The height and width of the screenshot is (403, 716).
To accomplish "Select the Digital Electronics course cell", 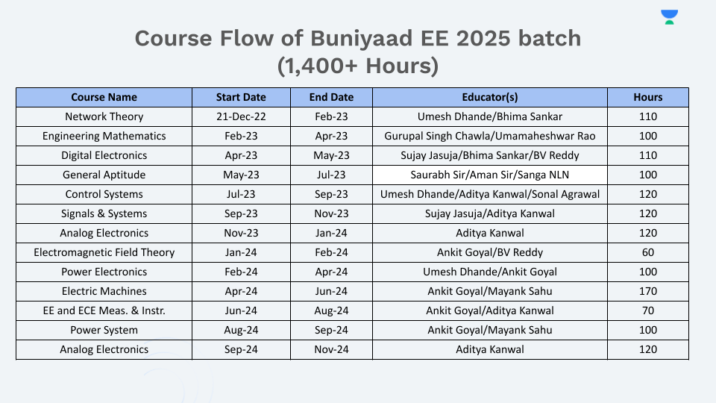I will tap(104, 155).
